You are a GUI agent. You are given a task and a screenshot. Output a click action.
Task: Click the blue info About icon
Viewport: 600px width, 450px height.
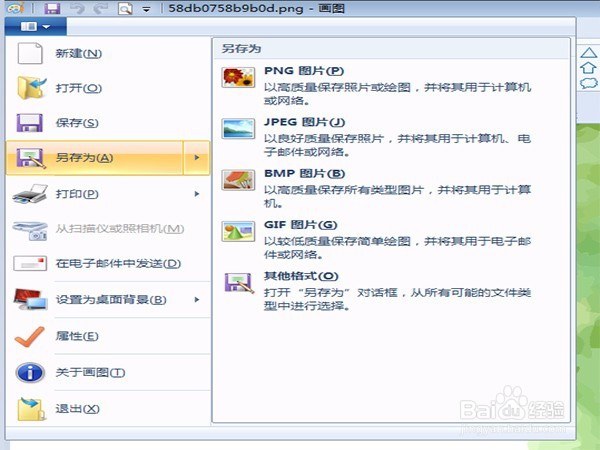click(x=30, y=373)
